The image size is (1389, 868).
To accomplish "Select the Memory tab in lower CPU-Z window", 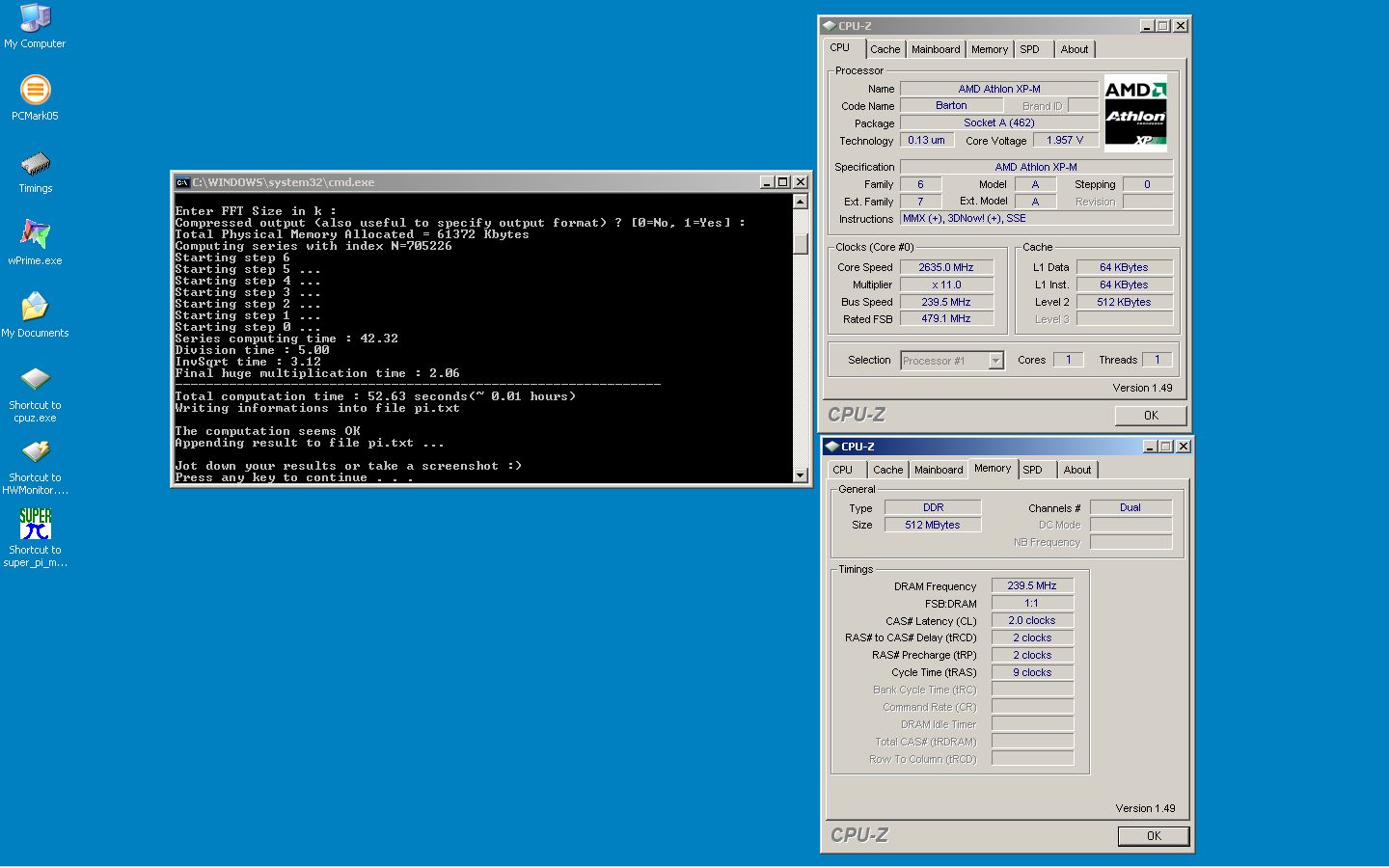I will pos(993,468).
